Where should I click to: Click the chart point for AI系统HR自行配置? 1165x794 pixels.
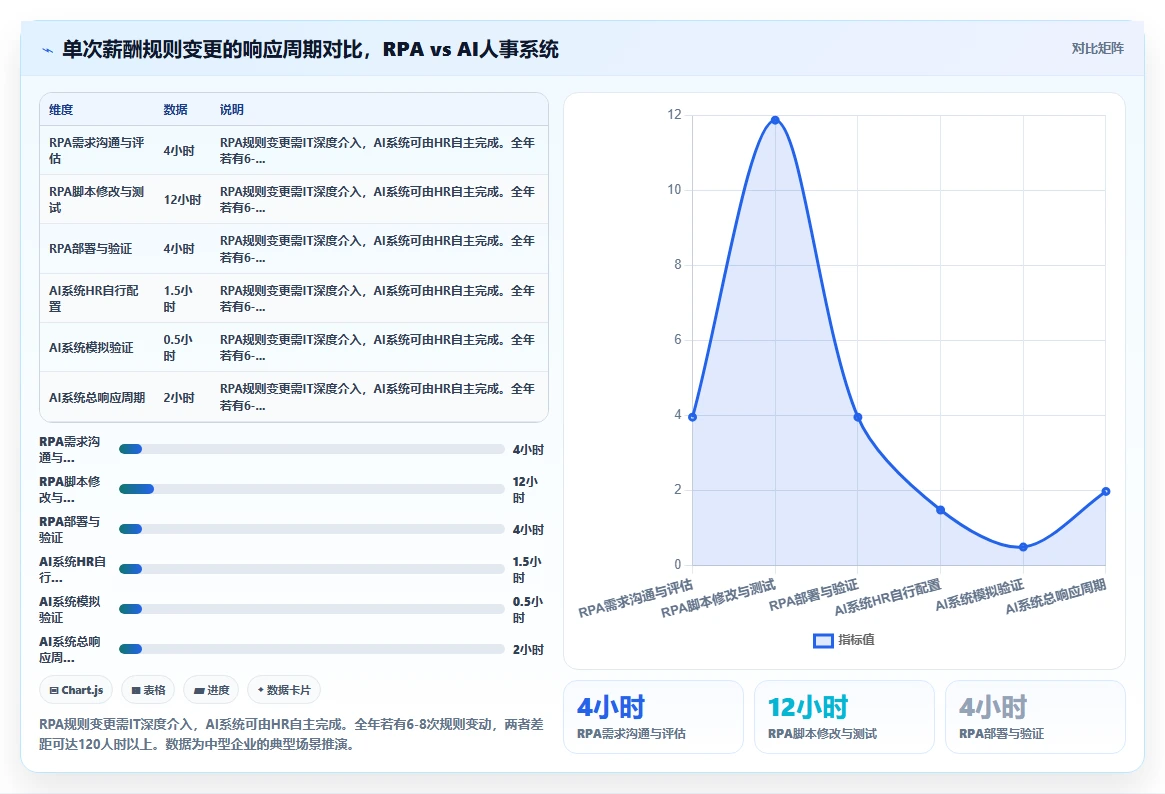[x=941, y=510]
